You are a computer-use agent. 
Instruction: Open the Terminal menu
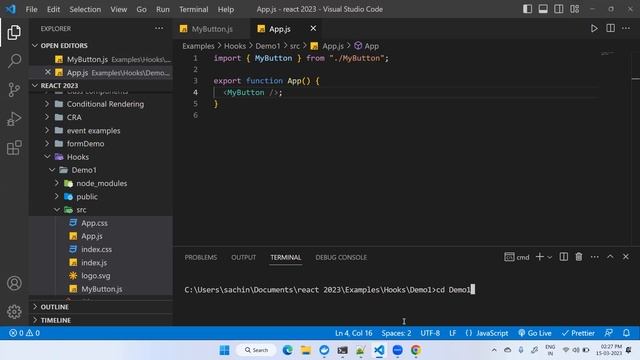click(x=193, y=9)
